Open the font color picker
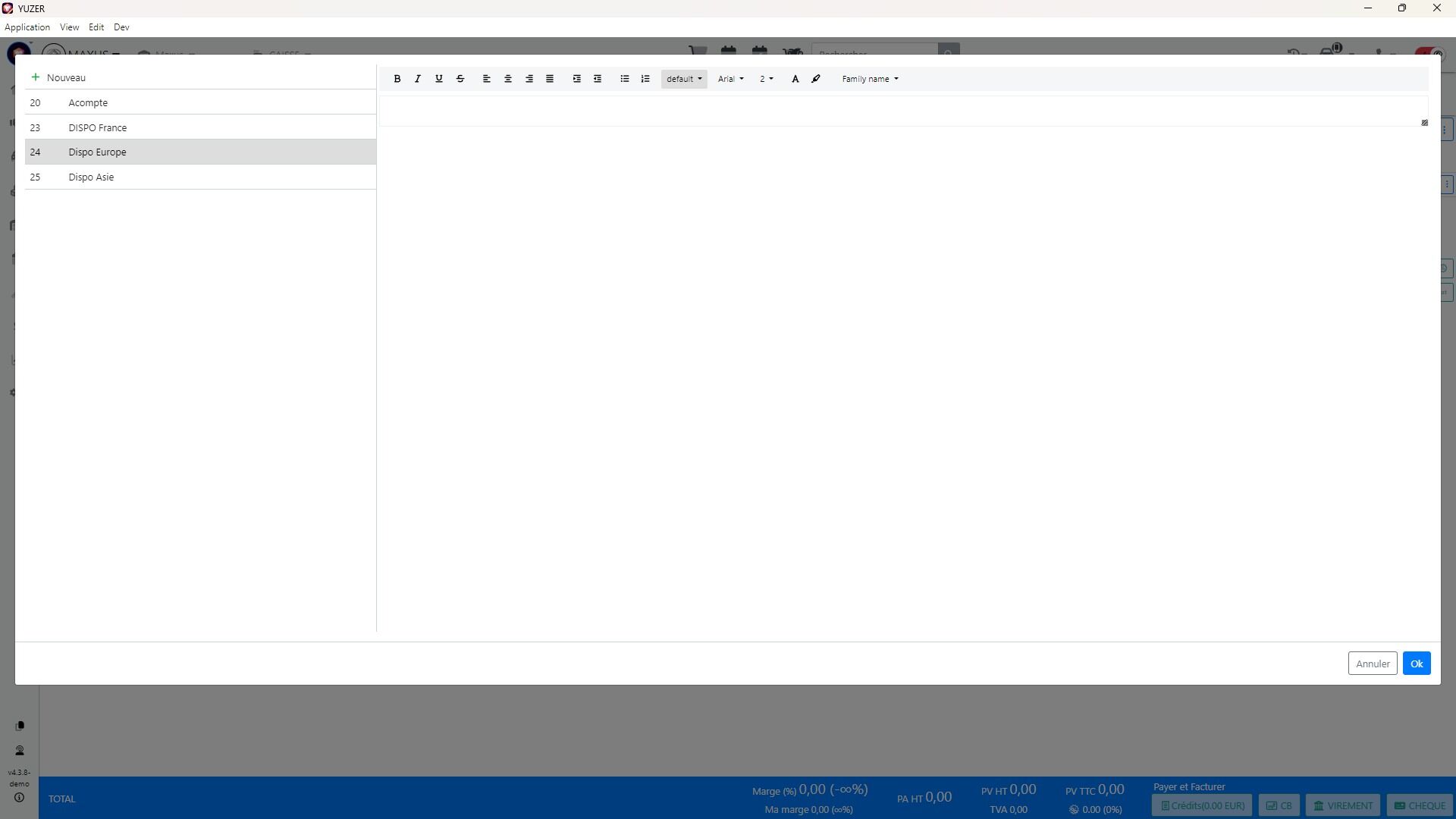This screenshot has height=819, width=1456. [795, 79]
